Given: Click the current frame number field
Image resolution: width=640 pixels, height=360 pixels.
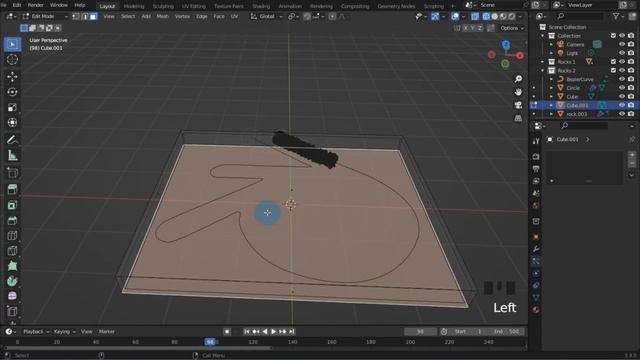Looking at the screenshot, I should coord(420,331).
